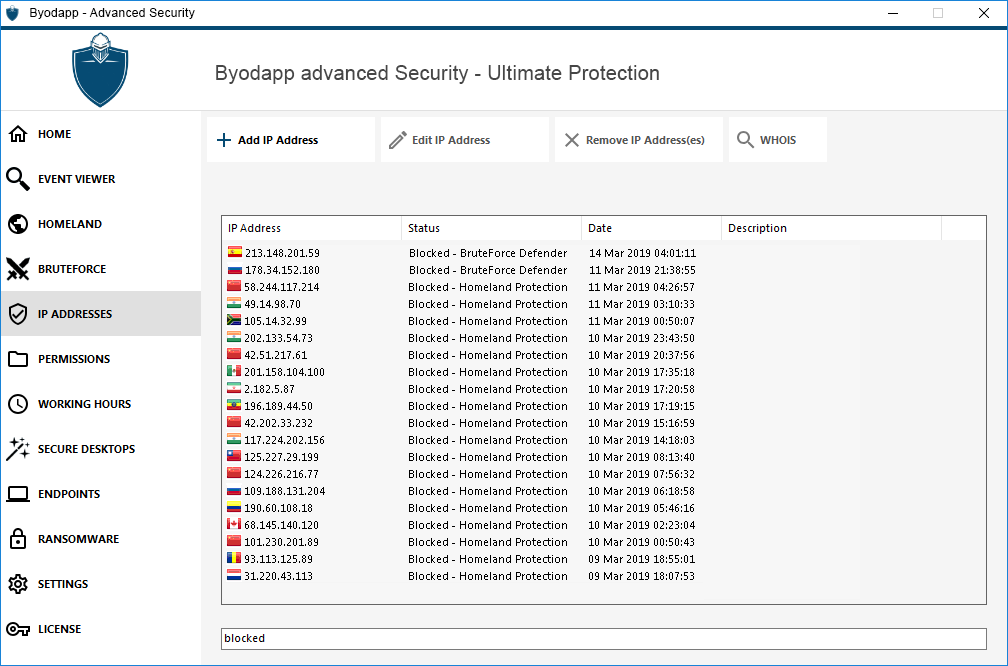Viewport: 1008px width, 666px height.
Task: Open the ENDPOINTS section
Action: [101, 494]
